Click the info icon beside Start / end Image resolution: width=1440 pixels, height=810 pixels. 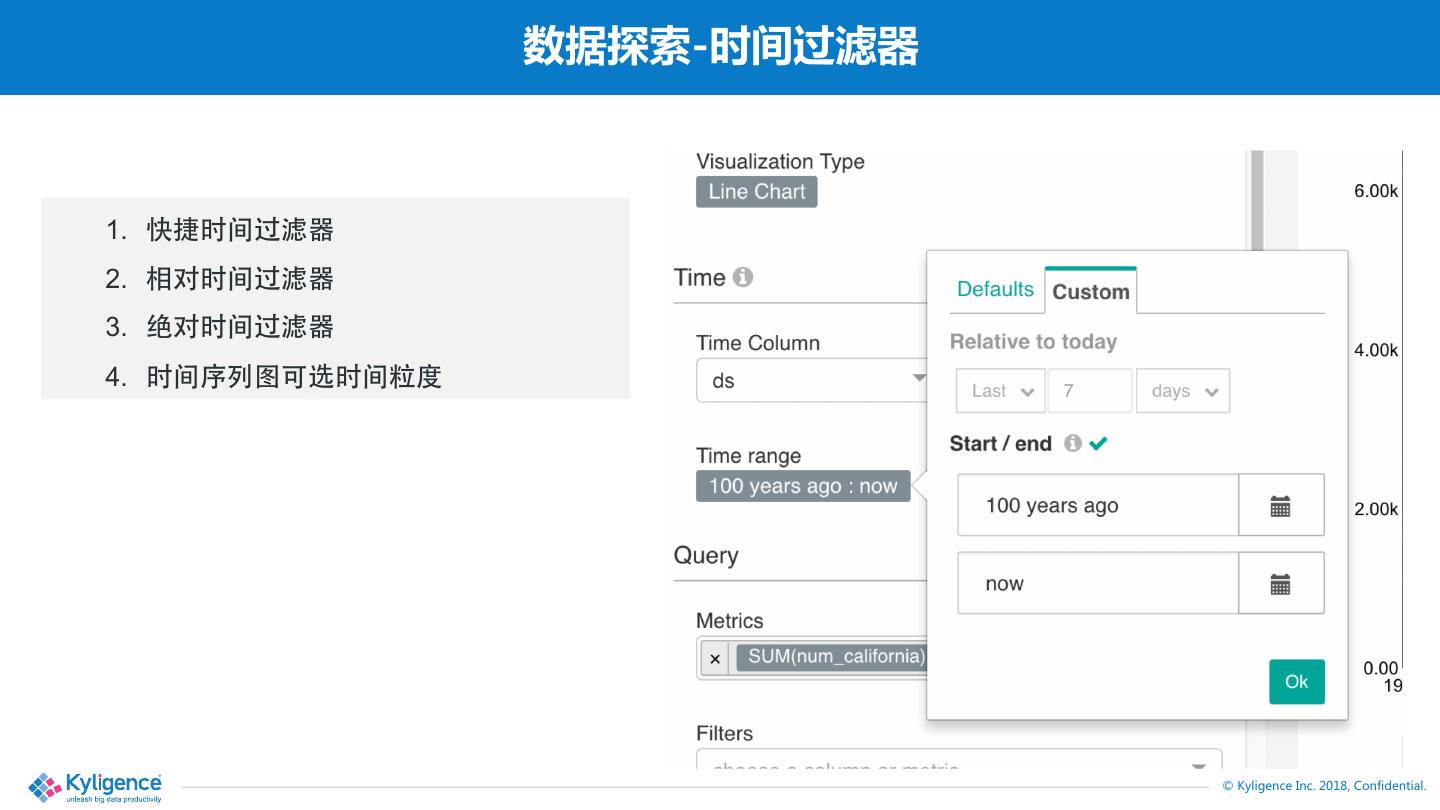(x=1072, y=443)
